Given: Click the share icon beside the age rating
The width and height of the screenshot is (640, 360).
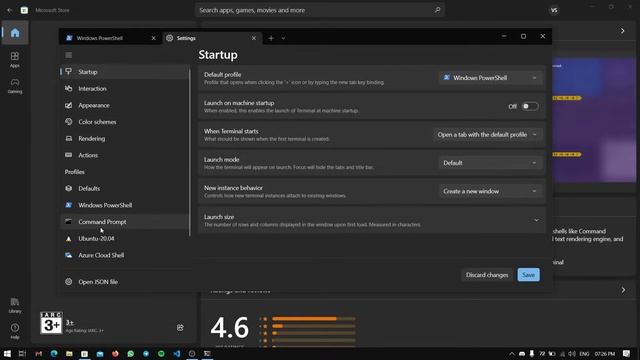Looking at the screenshot, I should coord(180,327).
